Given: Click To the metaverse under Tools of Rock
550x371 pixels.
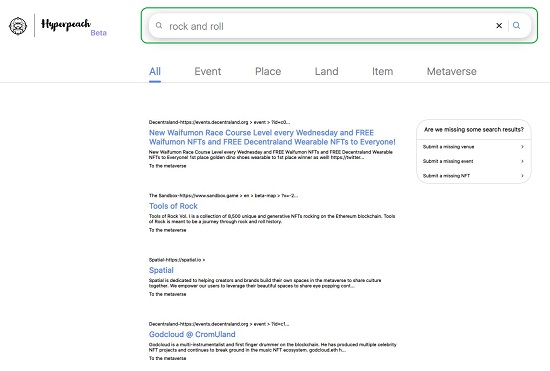Looking at the screenshot, I should [167, 230].
